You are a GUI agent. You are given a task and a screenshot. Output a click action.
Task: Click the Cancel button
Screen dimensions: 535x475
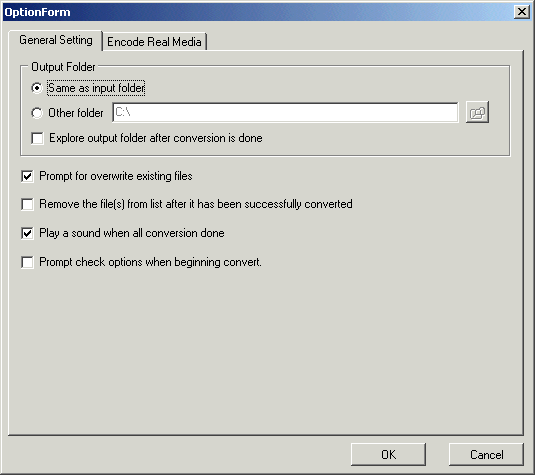(486, 455)
